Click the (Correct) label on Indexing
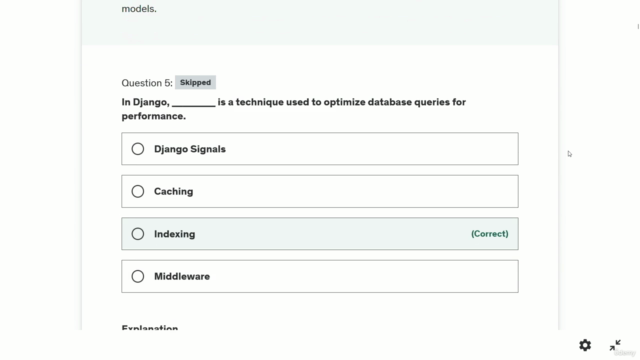The image size is (640, 360). tap(490, 234)
